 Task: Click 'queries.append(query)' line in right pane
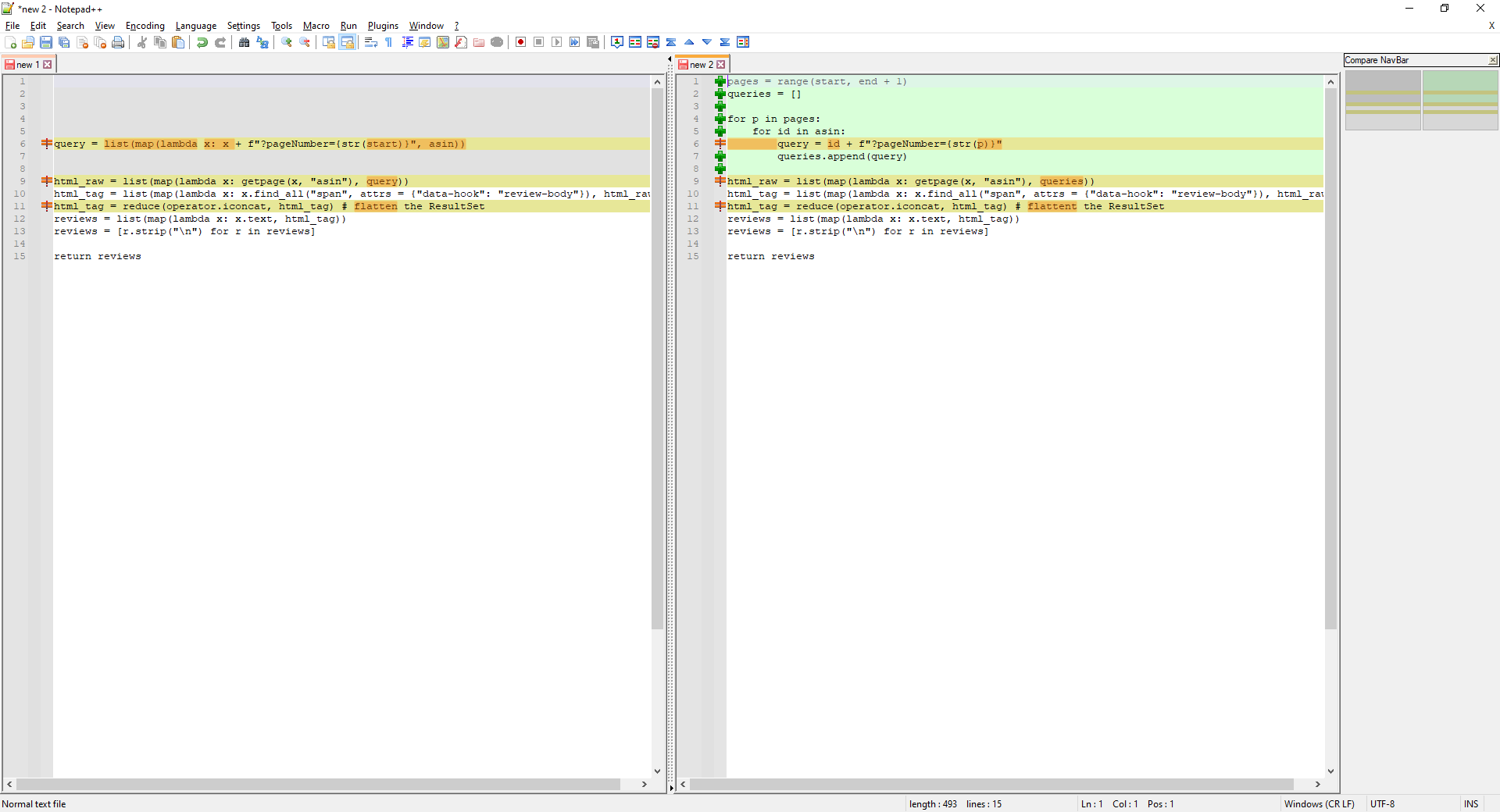point(841,156)
